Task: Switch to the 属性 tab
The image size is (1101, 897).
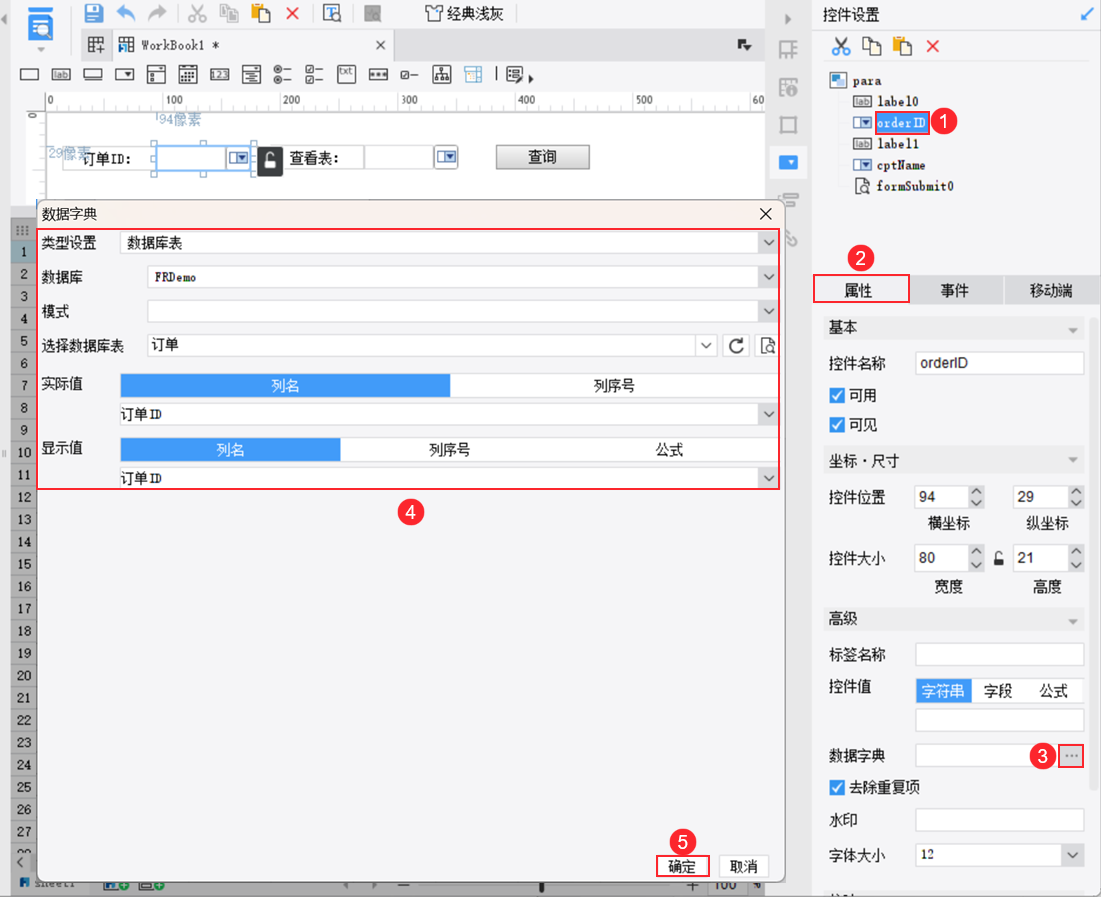Action: 860,290
